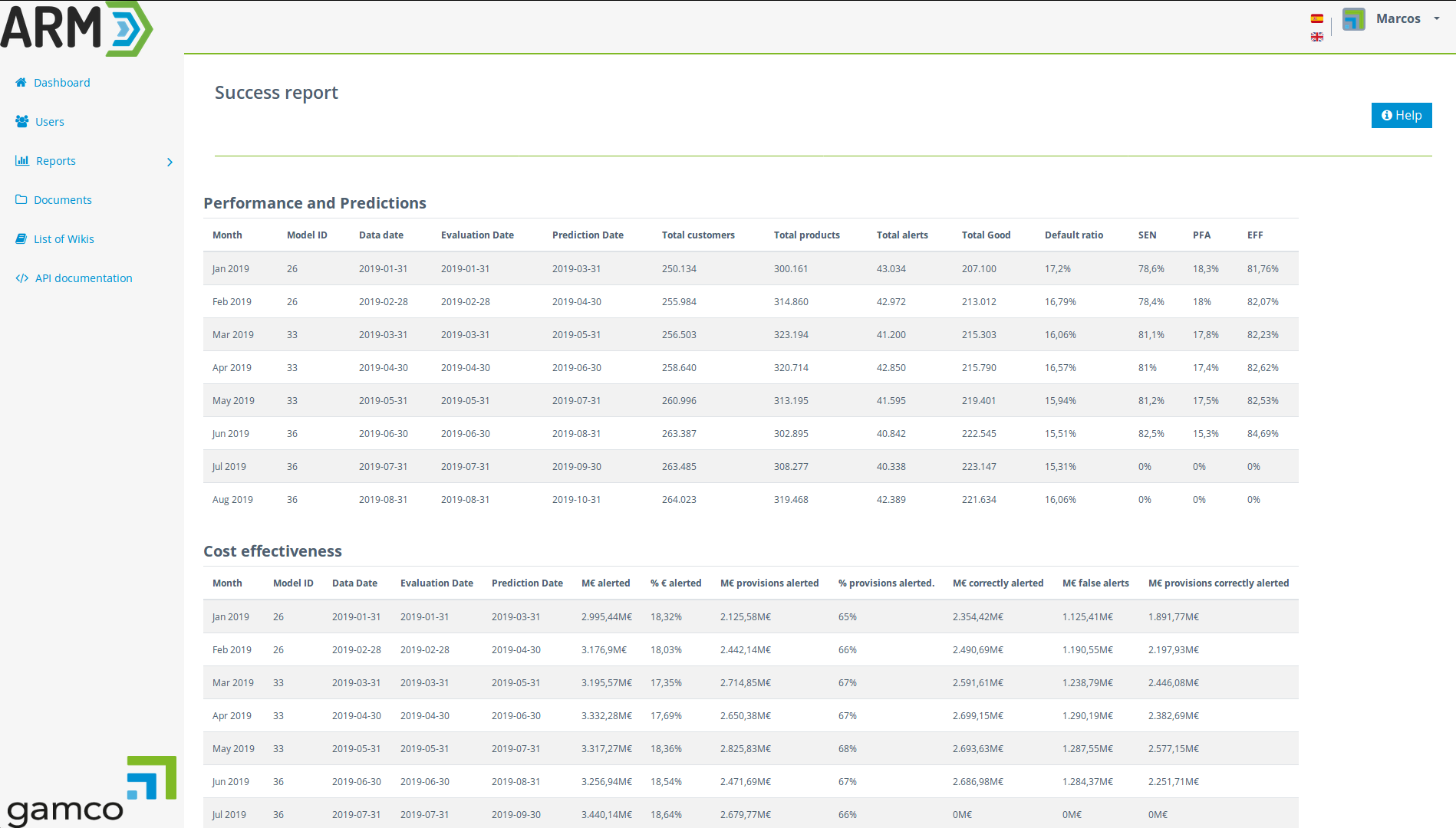This screenshot has height=828, width=1456.
Task: Click the Reports bar chart icon
Action: pyautogui.click(x=22, y=160)
